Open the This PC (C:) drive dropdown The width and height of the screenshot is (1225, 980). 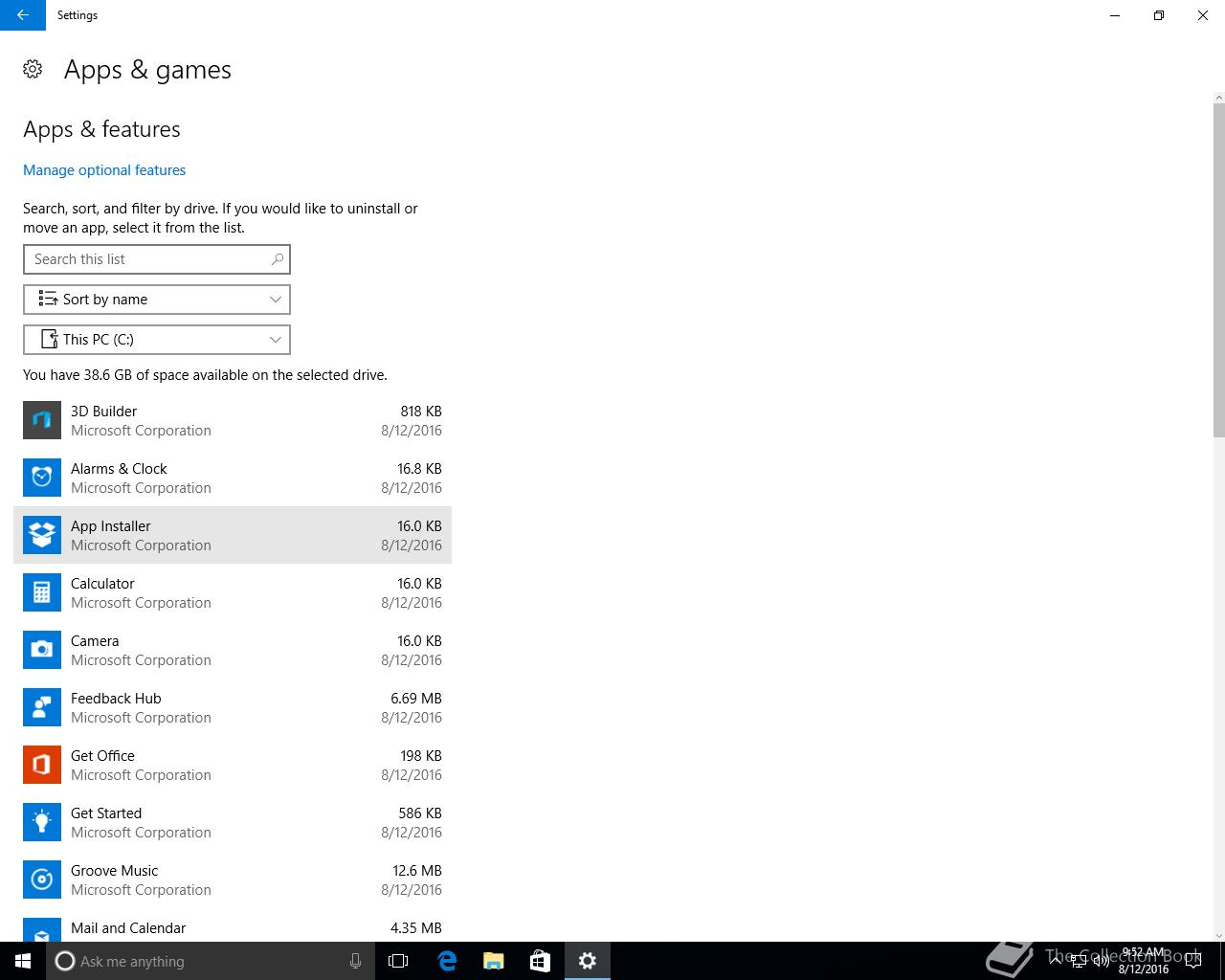tap(157, 340)
